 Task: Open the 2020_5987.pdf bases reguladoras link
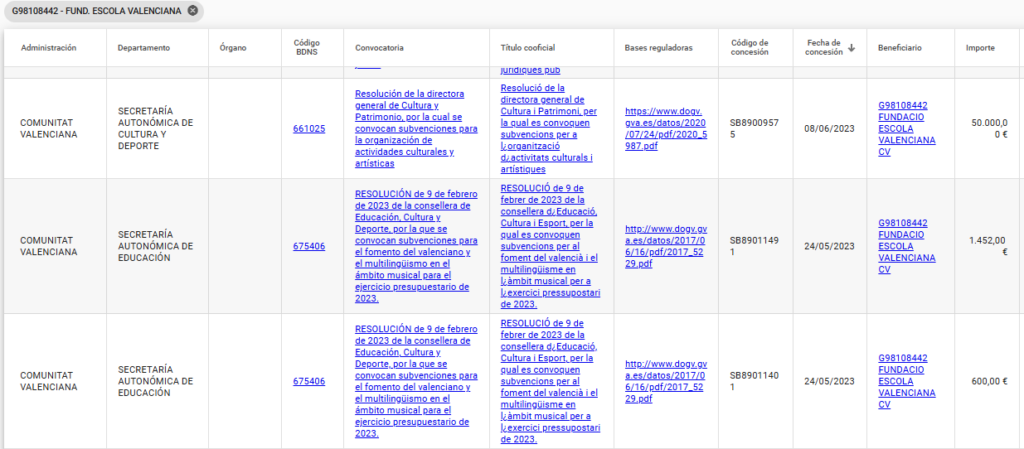(666, 129)
